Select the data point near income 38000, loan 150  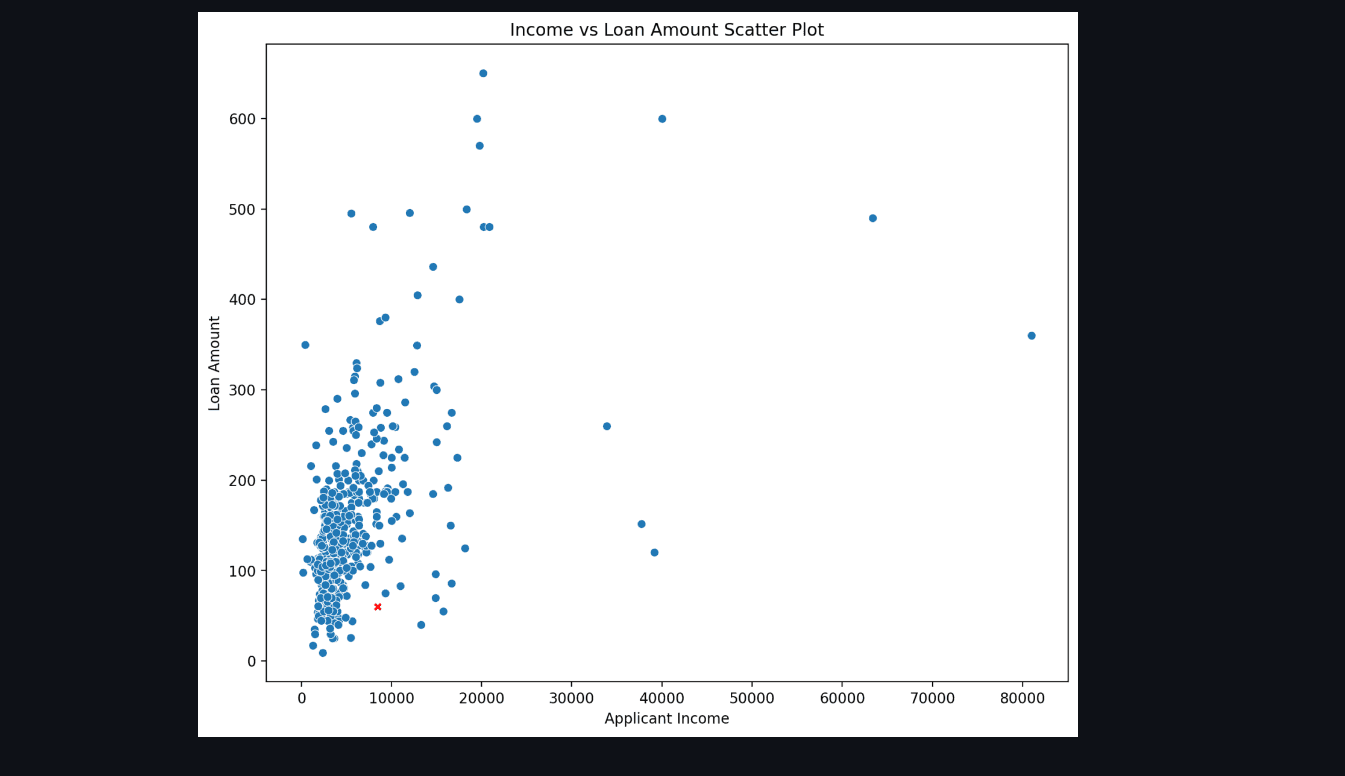(641, 524)
